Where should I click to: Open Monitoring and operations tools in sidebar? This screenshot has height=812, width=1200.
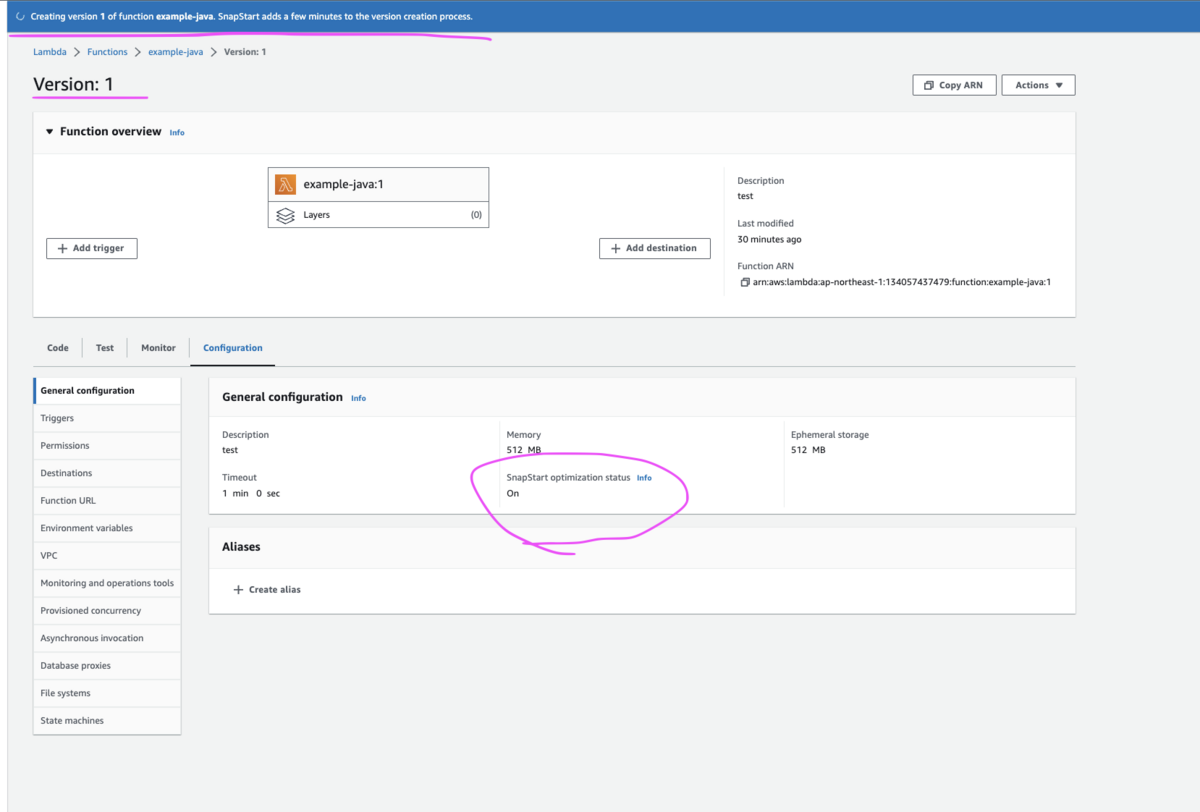(107, 583)
